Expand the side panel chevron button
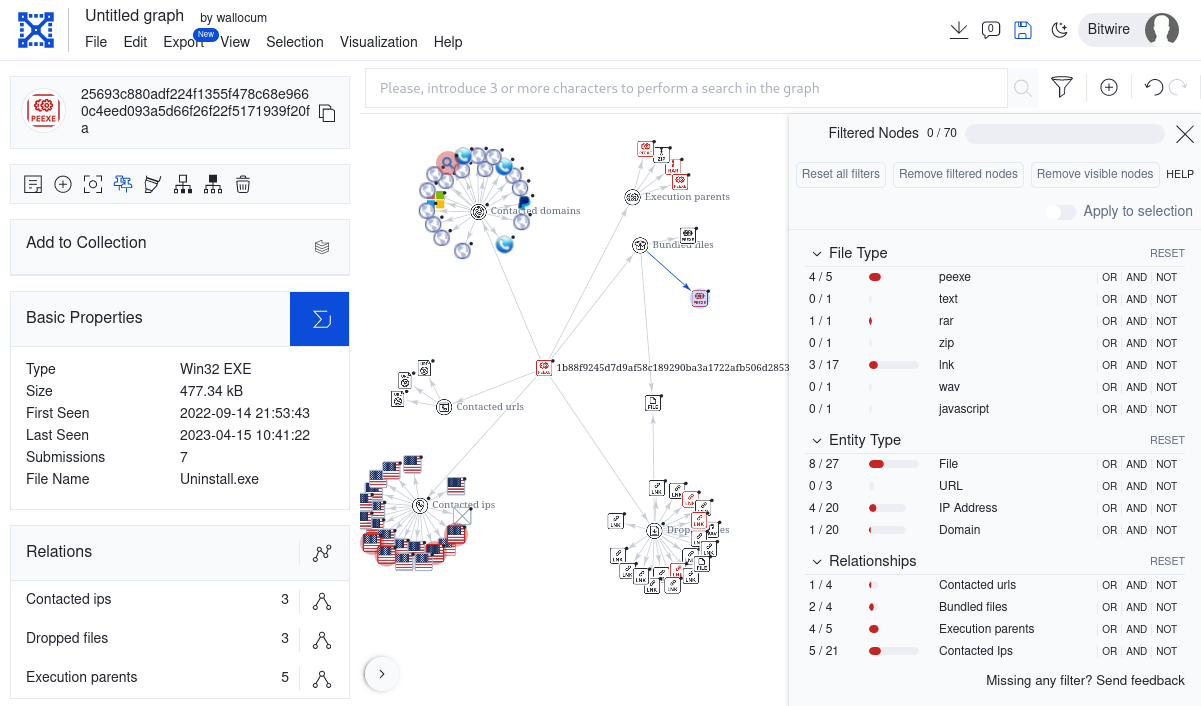The width and height of the screenshot is (1201, 706). (x=381, y=674)
